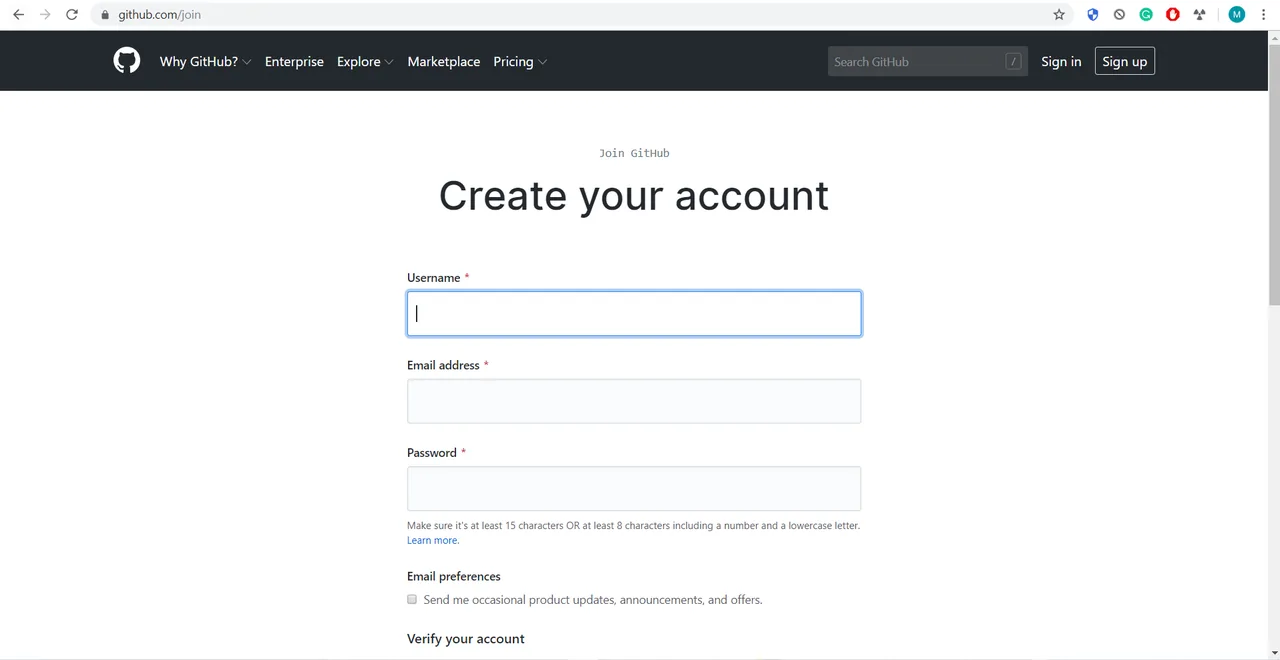The image size is (1280, 660).
Task: Click the slash shortcut icon in search
Action: tap(1013, 61)
